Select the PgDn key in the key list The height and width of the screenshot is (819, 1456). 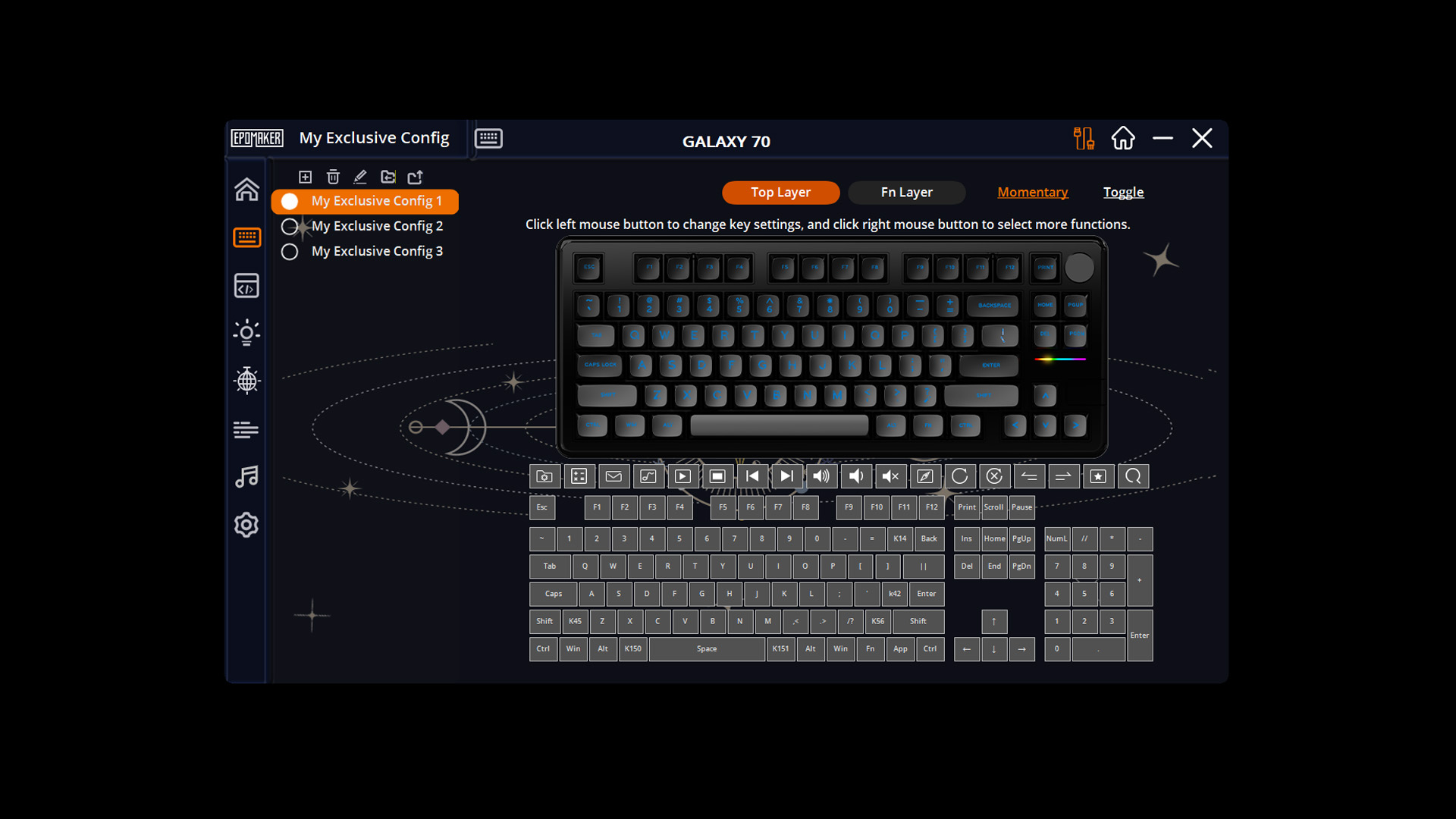(1021, 566)
